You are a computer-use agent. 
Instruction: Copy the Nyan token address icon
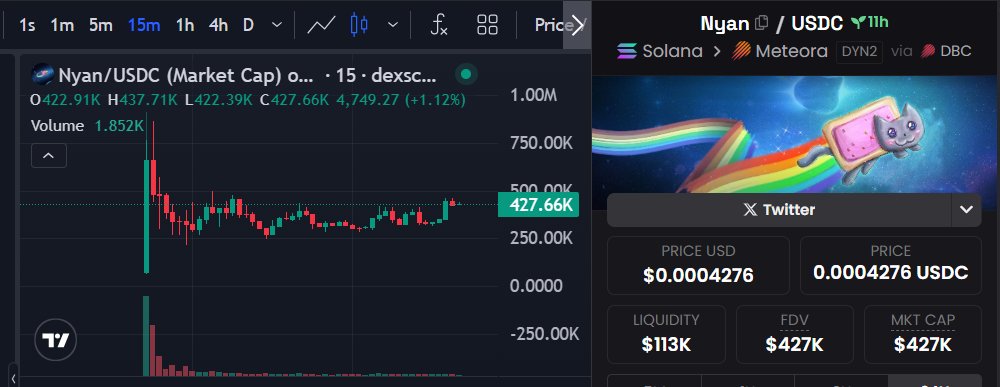coord(761,24)
